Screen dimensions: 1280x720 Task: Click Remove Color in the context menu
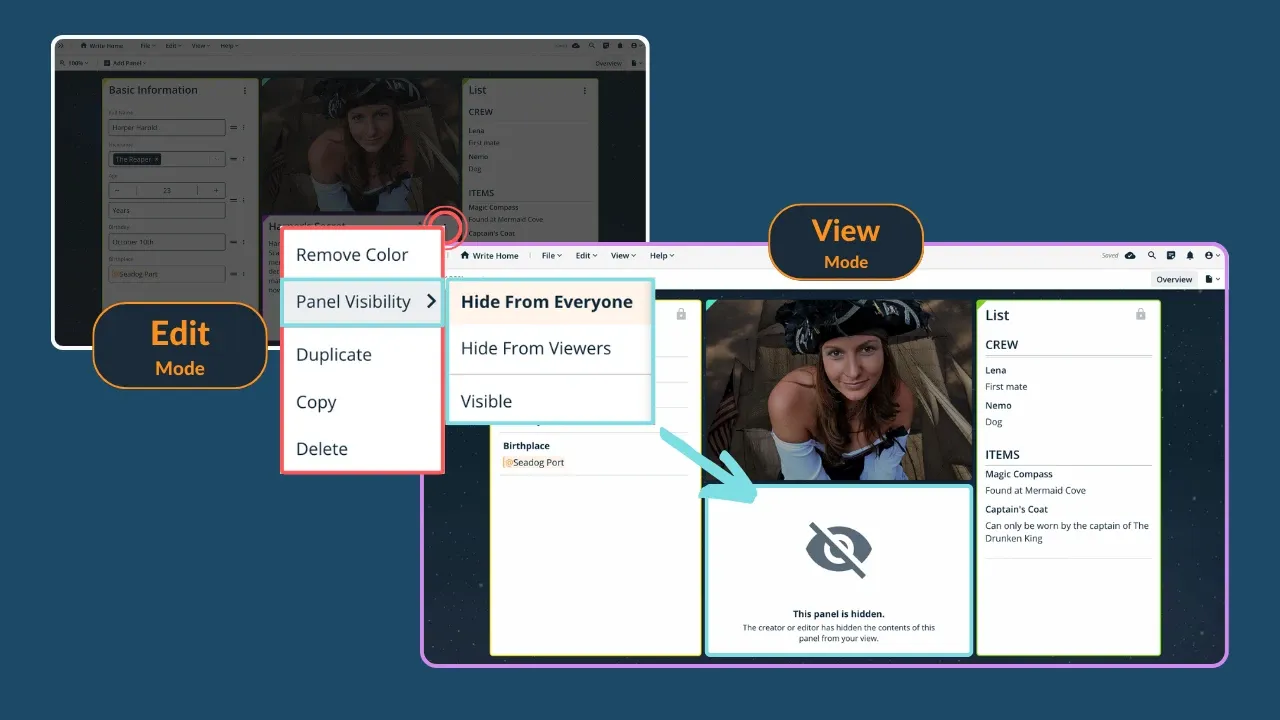[351, 255]
